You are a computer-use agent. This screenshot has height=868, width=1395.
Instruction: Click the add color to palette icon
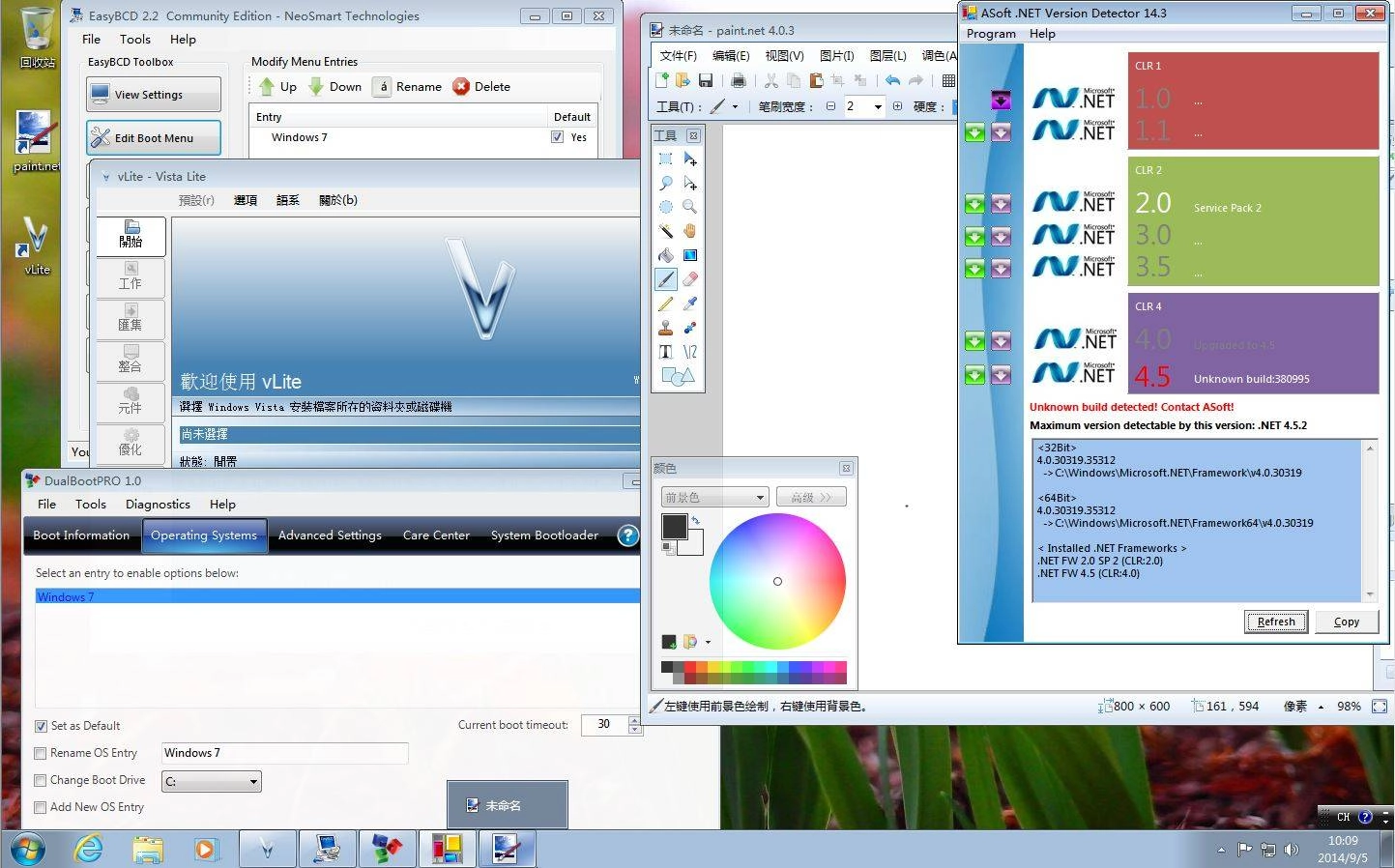668,642
